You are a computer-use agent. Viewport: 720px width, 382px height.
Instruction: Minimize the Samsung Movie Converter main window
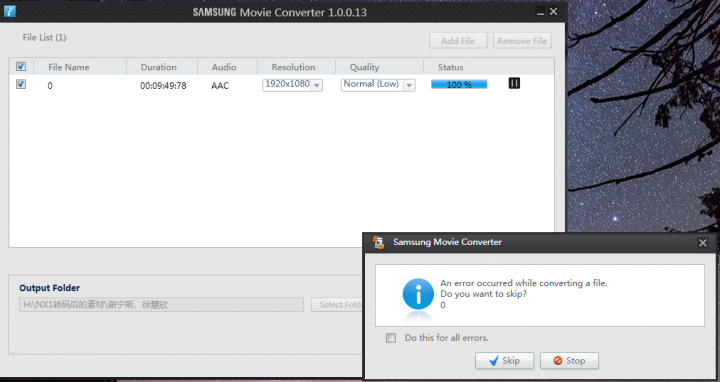tap(540, 12)
